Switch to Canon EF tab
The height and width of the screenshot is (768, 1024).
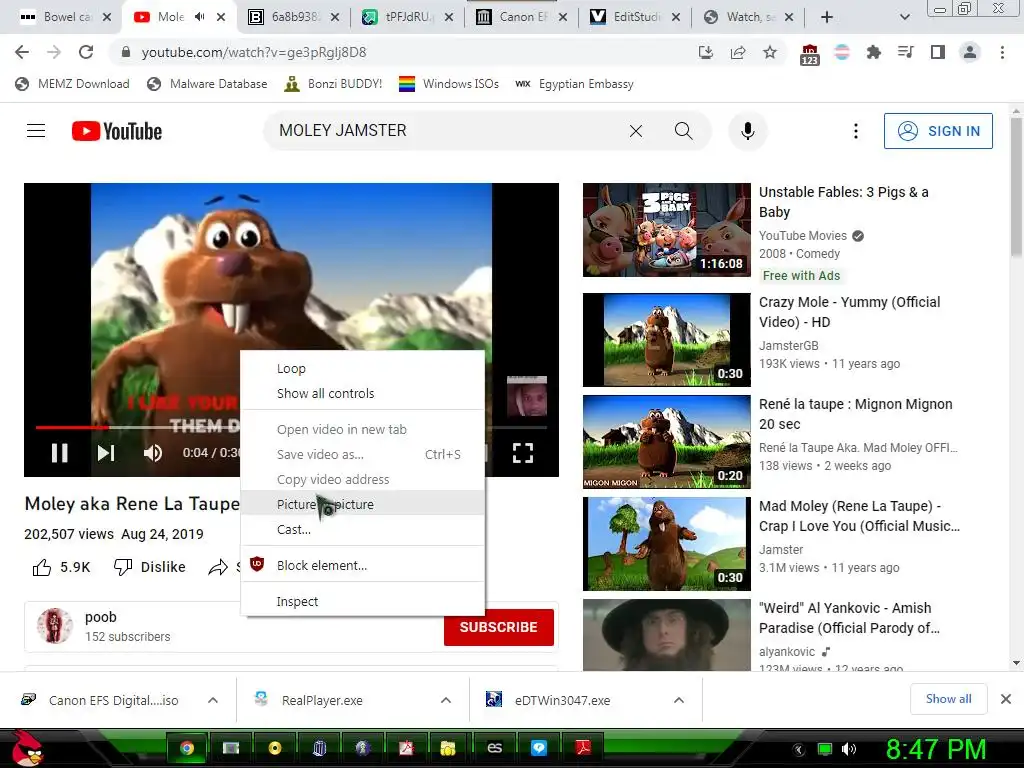coord(522,18)
